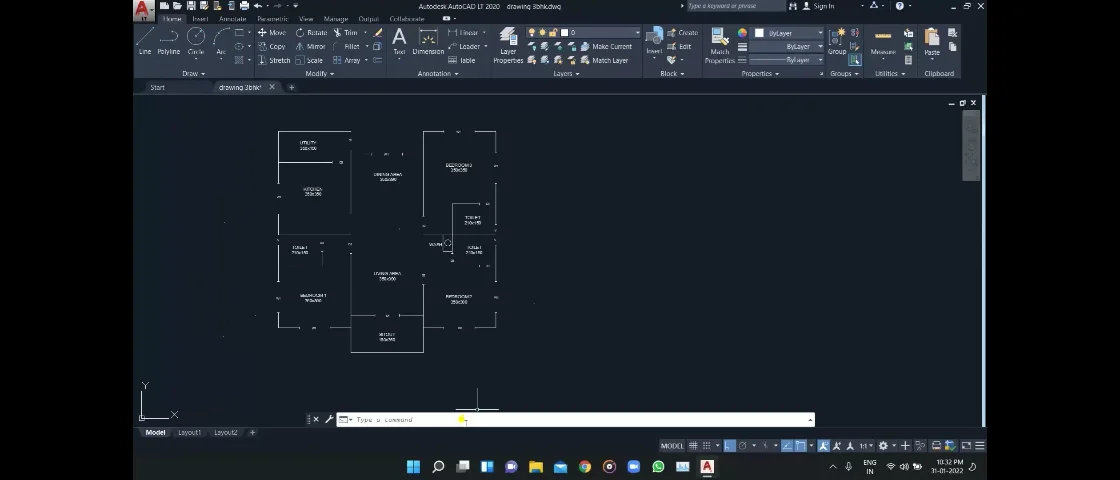Open the Annotate ribbon tab
This screenshot has width=1120, height=480.
point(232,19)
